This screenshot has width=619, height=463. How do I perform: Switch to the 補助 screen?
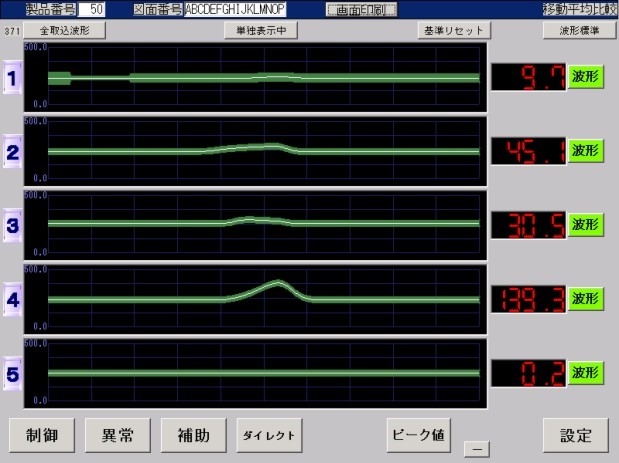[x=193, y=435]
